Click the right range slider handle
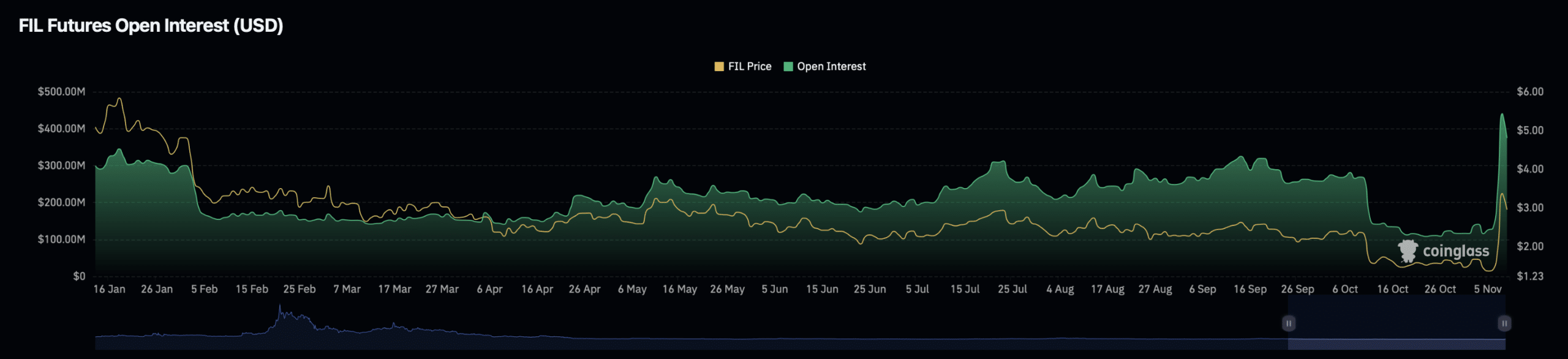The height and width of the screenshot is (359, 1568). point(1504,323)
